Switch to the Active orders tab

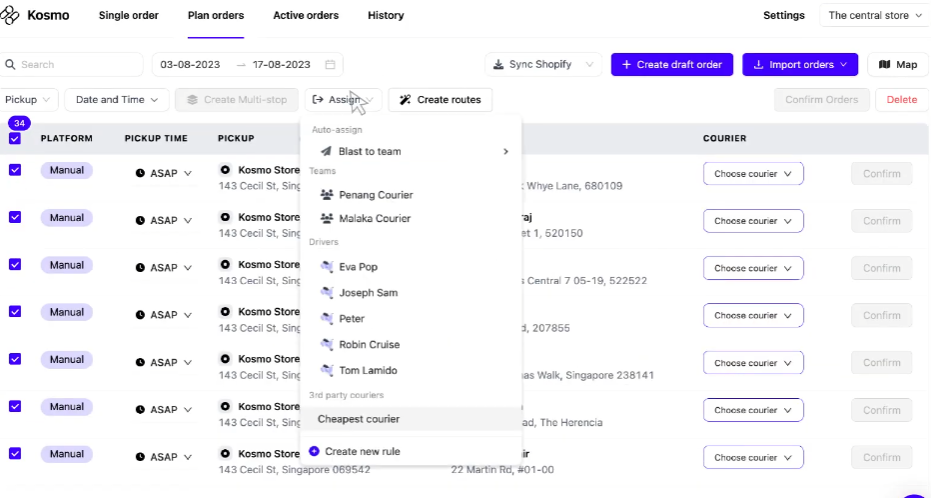[306, 15]
